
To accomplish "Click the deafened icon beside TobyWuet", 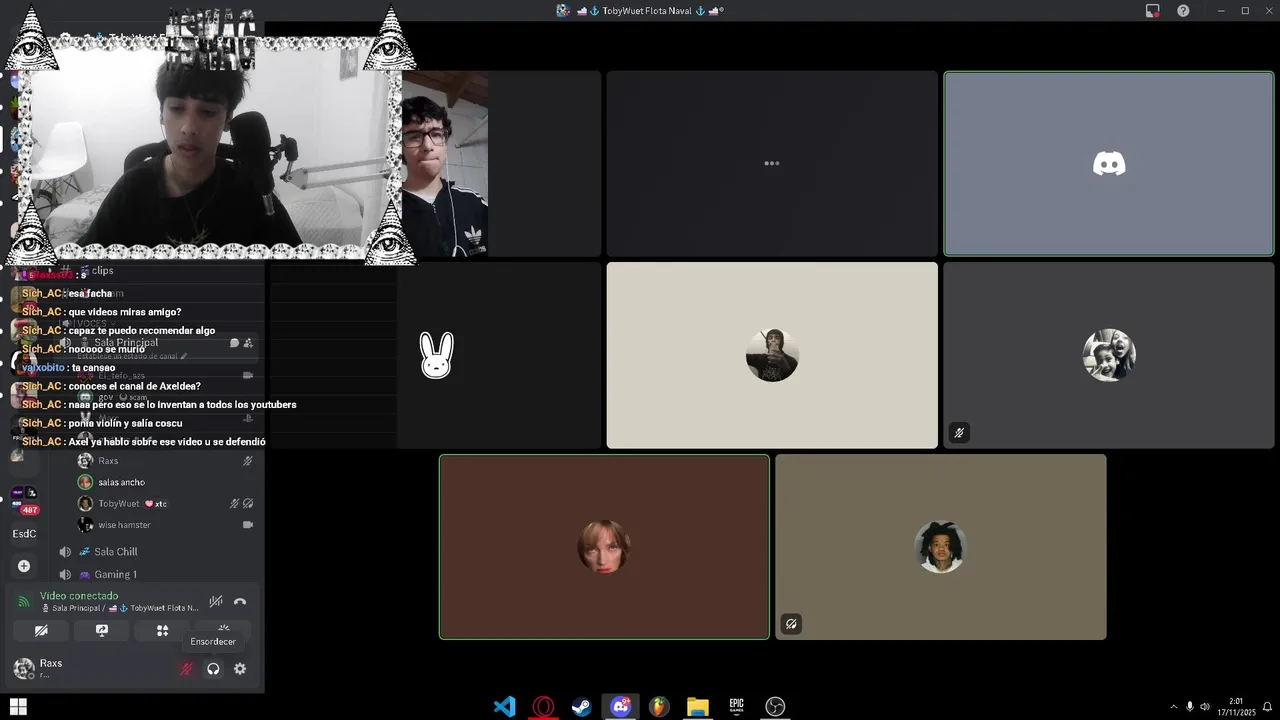I will coord(248,504).
